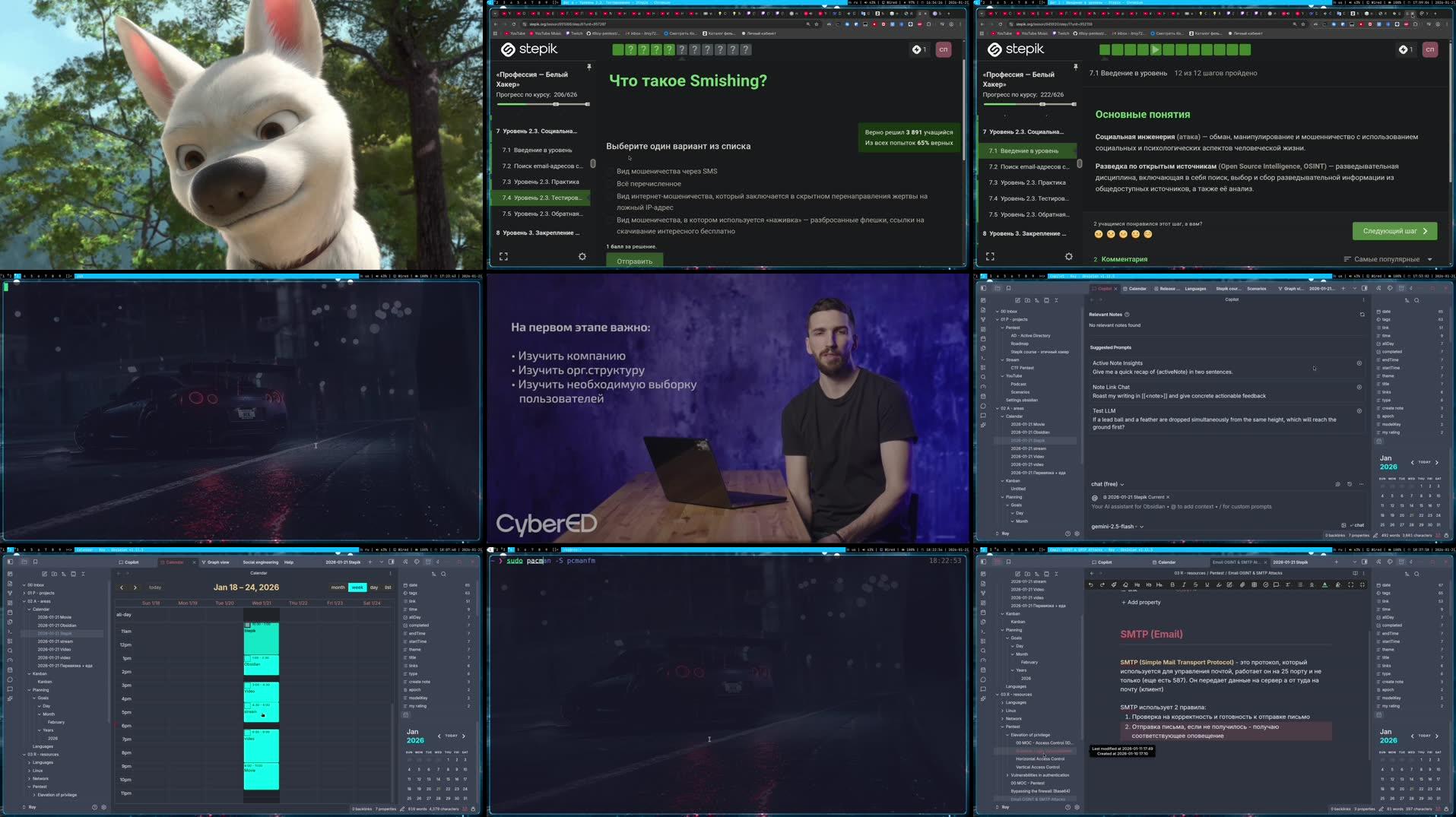Click the course progress bar showing 206/626
This screenshot has height=817, width=1456.
[x=542, y=105]
